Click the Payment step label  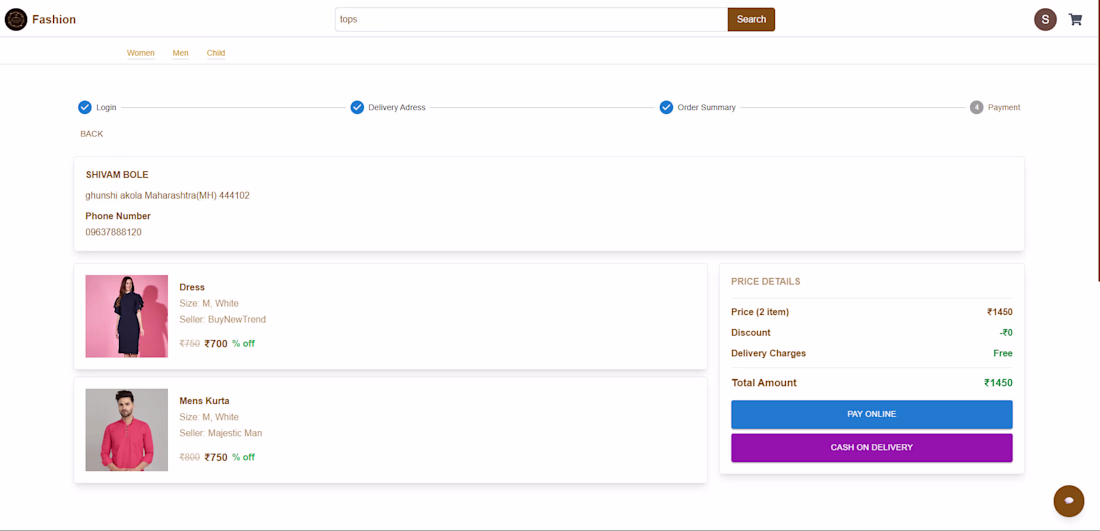coord(1004,107)
